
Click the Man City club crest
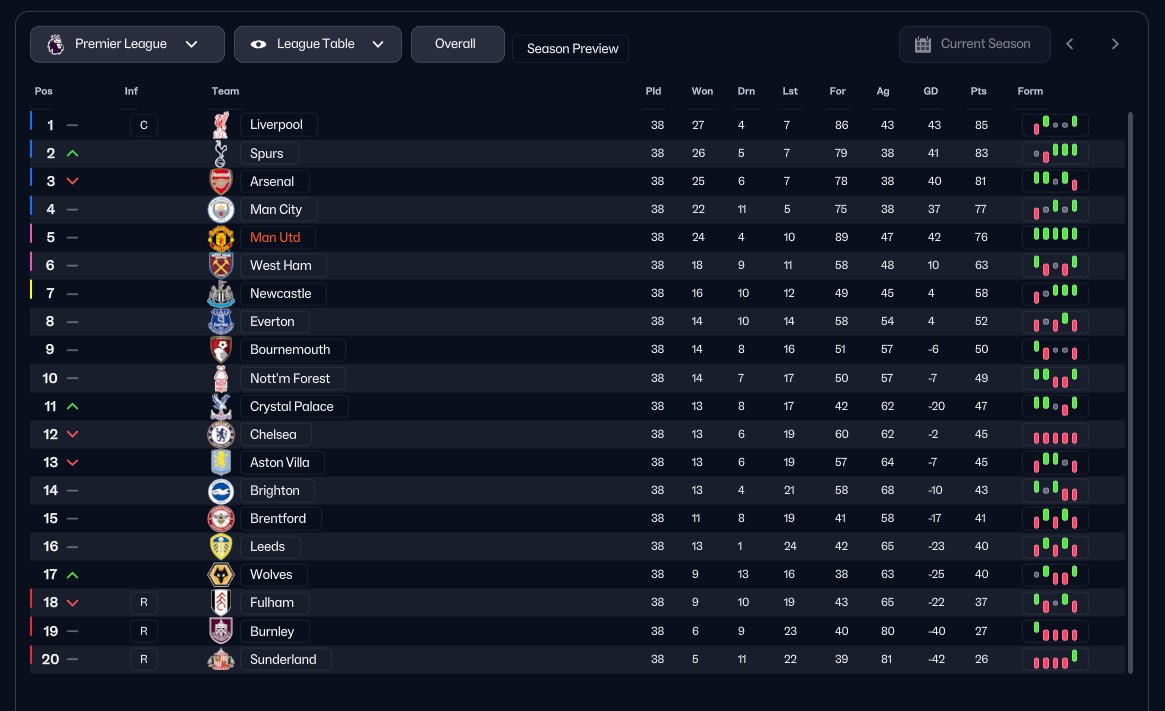(221, 209)
